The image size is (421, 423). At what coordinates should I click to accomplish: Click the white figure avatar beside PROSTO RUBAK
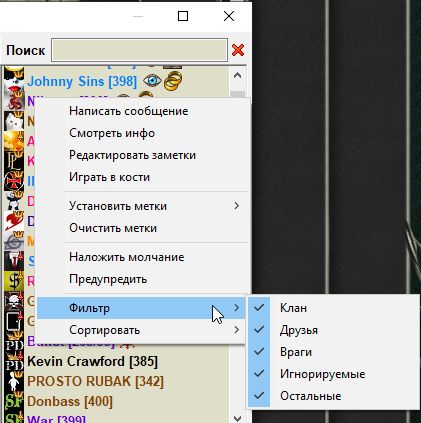tap(14, 381)
